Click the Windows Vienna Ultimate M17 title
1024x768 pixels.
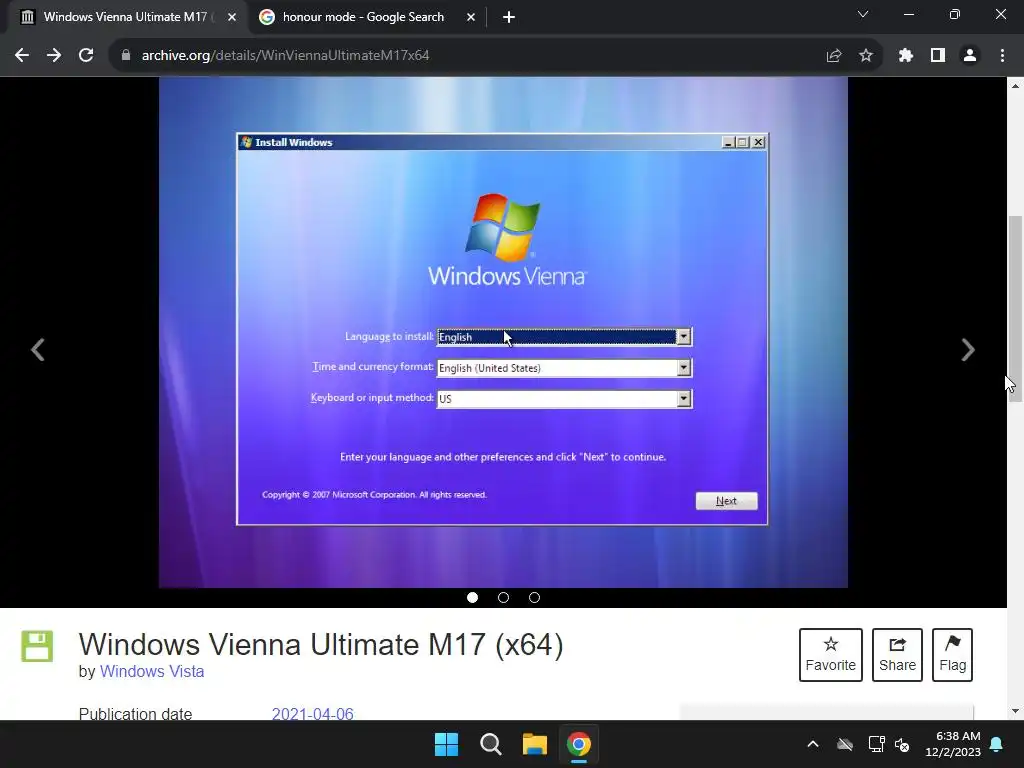[x=321, y=645]
